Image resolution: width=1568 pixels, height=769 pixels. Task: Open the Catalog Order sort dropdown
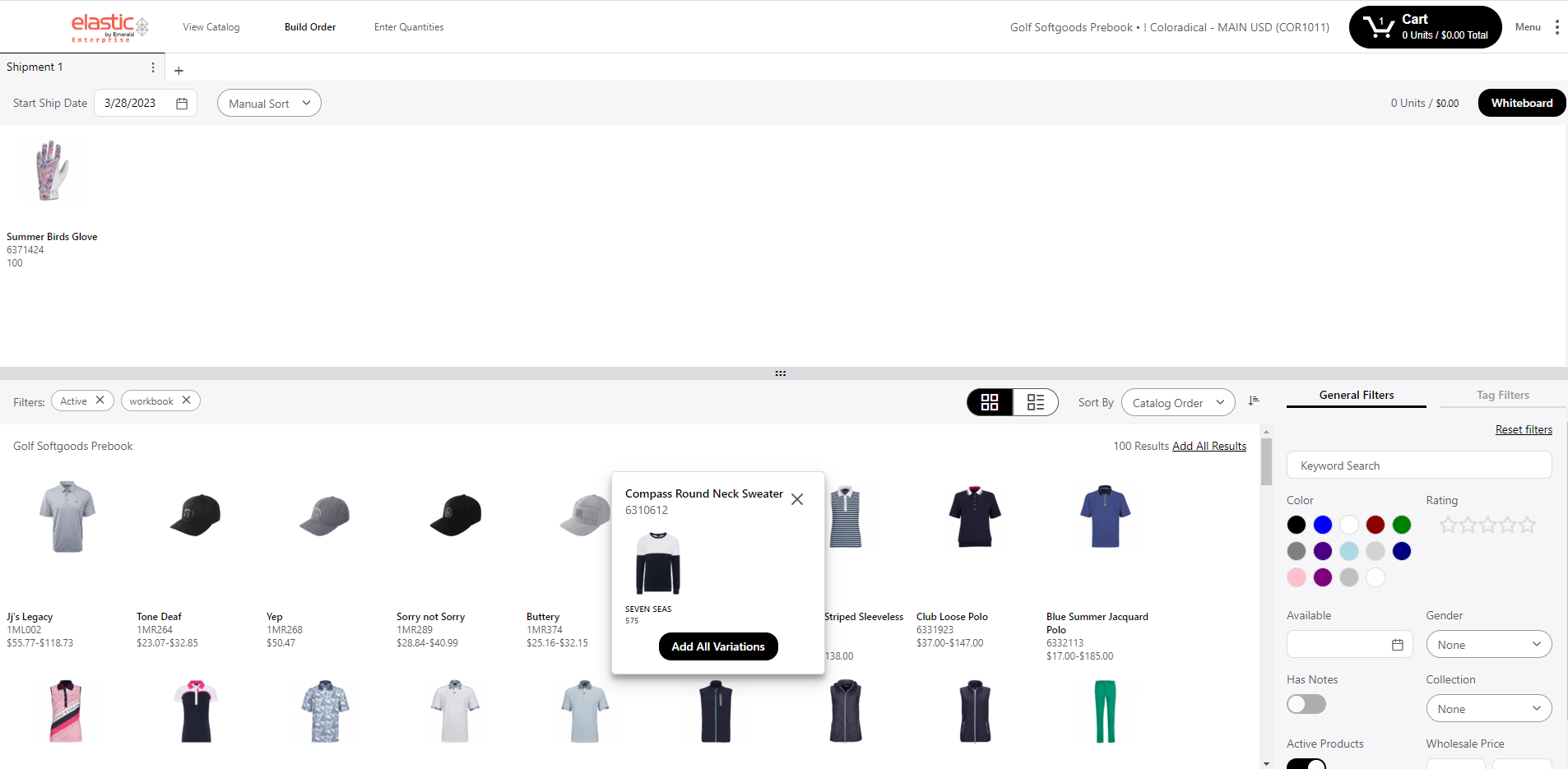coord(1177,403)
